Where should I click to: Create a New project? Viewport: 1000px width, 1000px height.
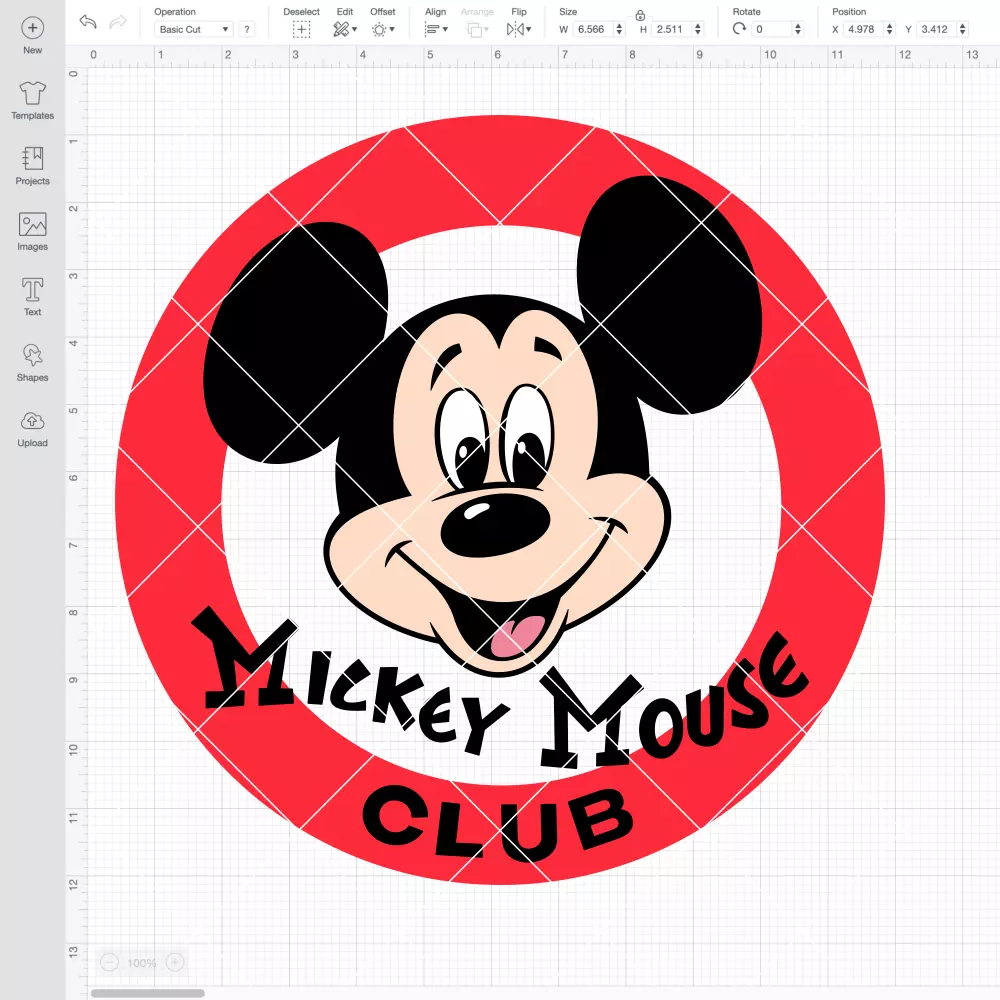pos(33,36)
